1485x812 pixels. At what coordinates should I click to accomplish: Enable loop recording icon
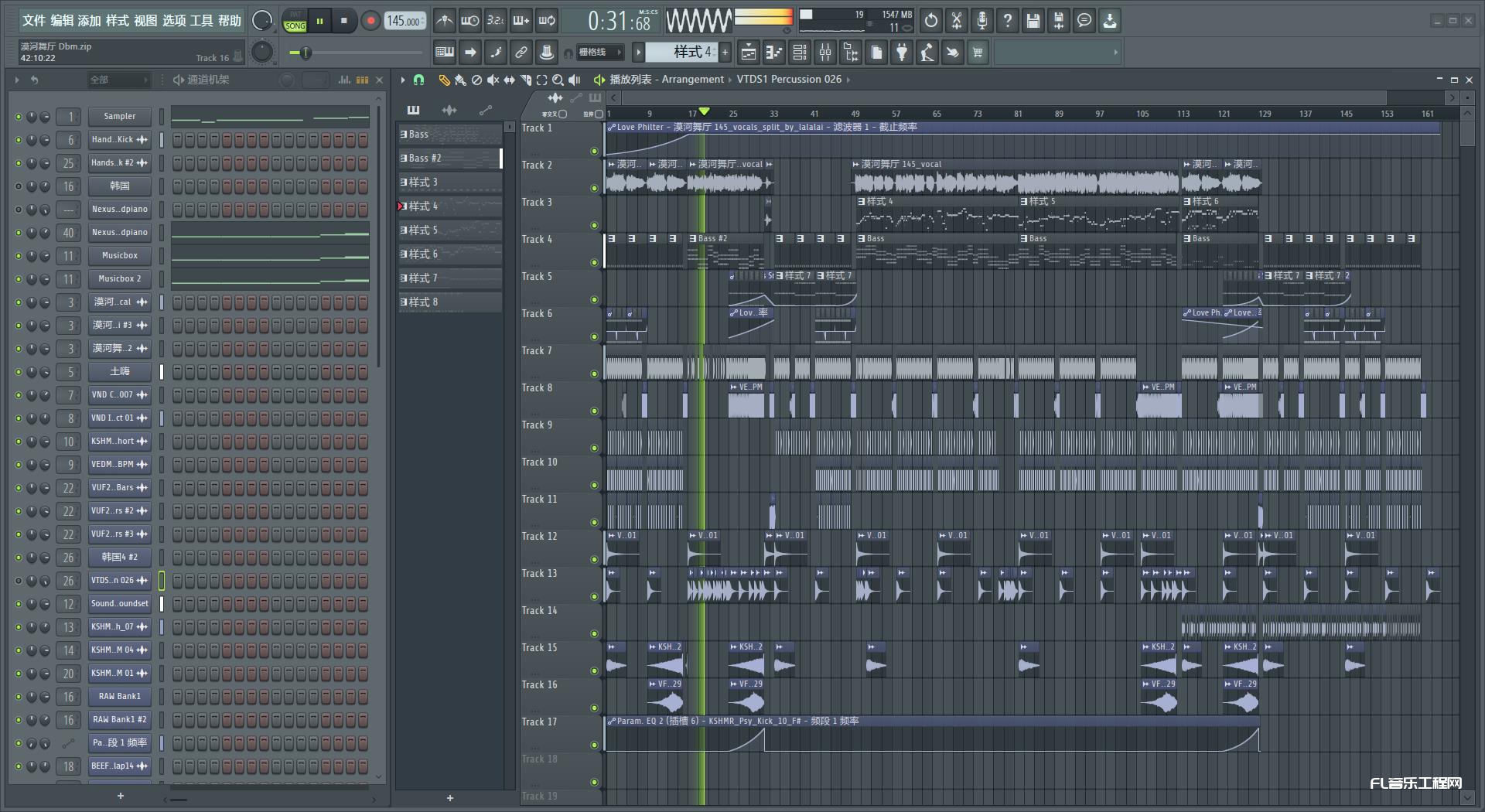coord(547,21)
